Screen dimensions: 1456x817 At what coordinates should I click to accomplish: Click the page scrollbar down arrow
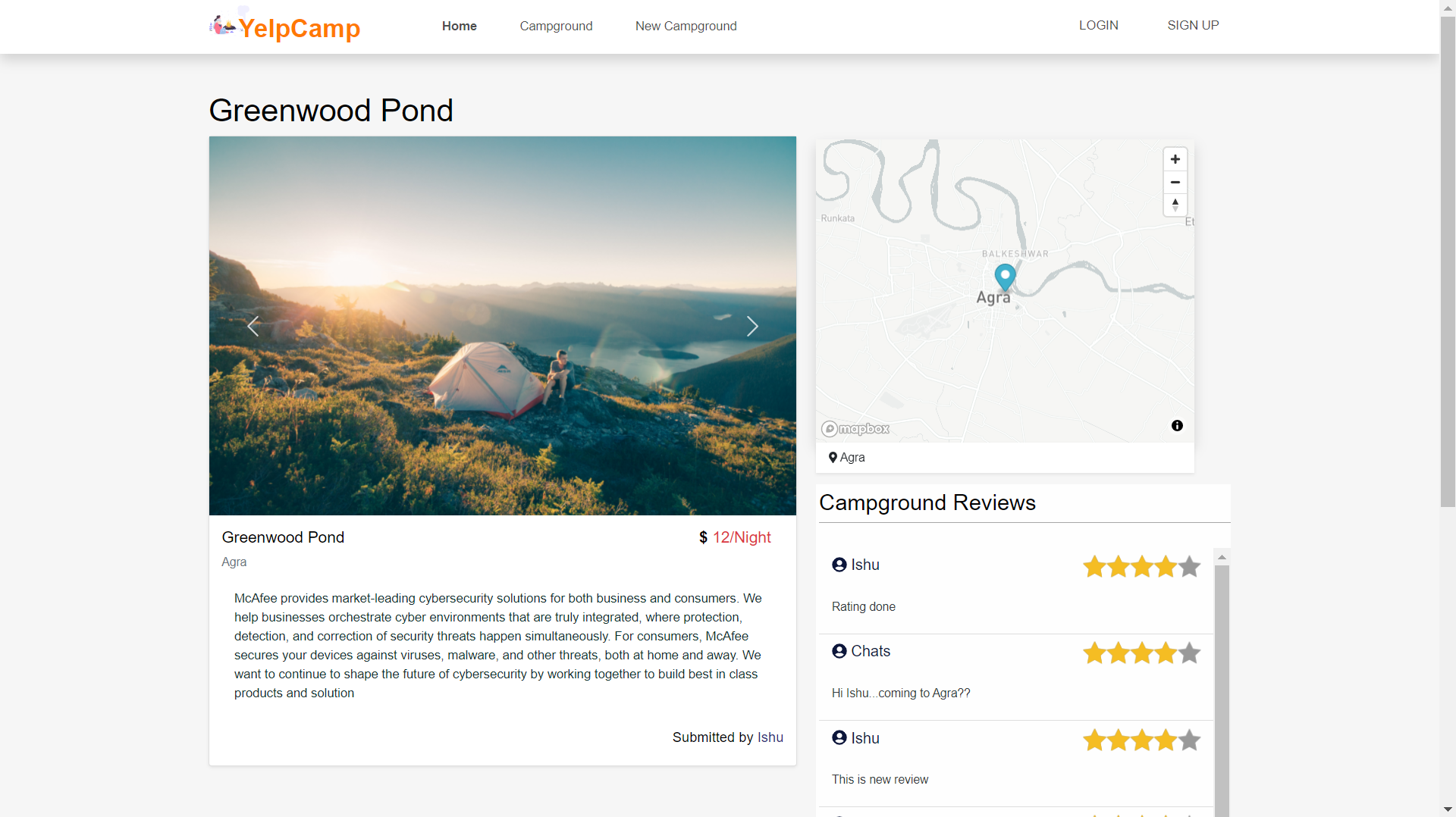point(1448,809)
